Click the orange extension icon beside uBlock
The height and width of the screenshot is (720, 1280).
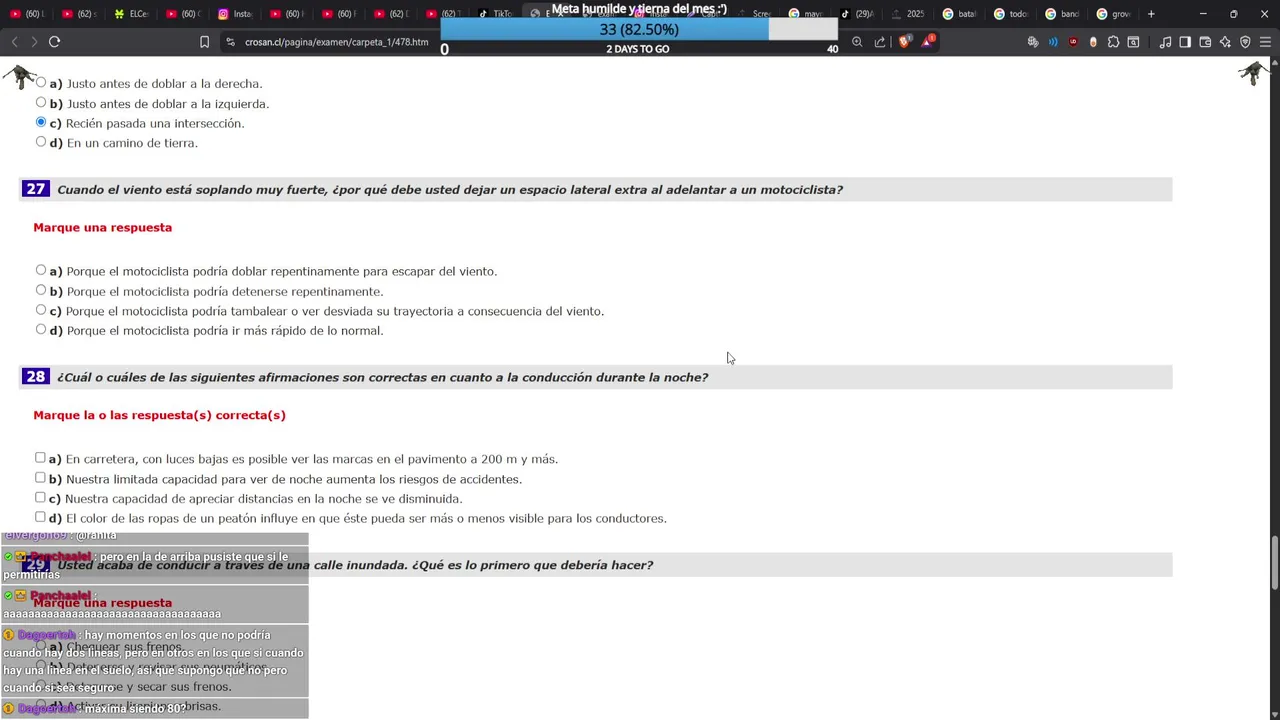[x=1093, y=42]
